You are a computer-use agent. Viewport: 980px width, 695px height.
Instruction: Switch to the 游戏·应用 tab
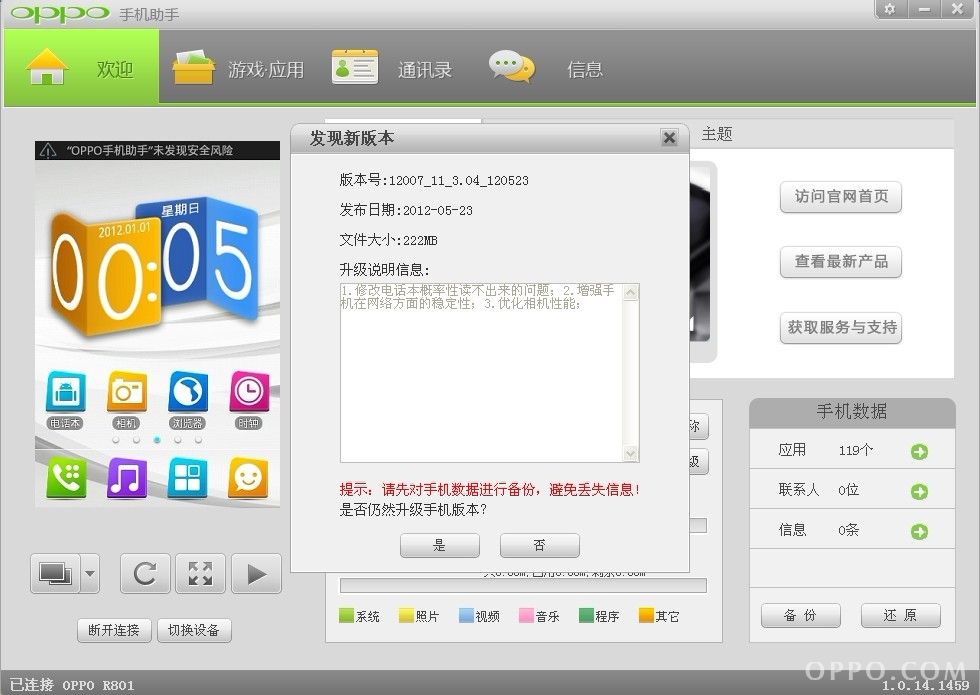(238, 68)
